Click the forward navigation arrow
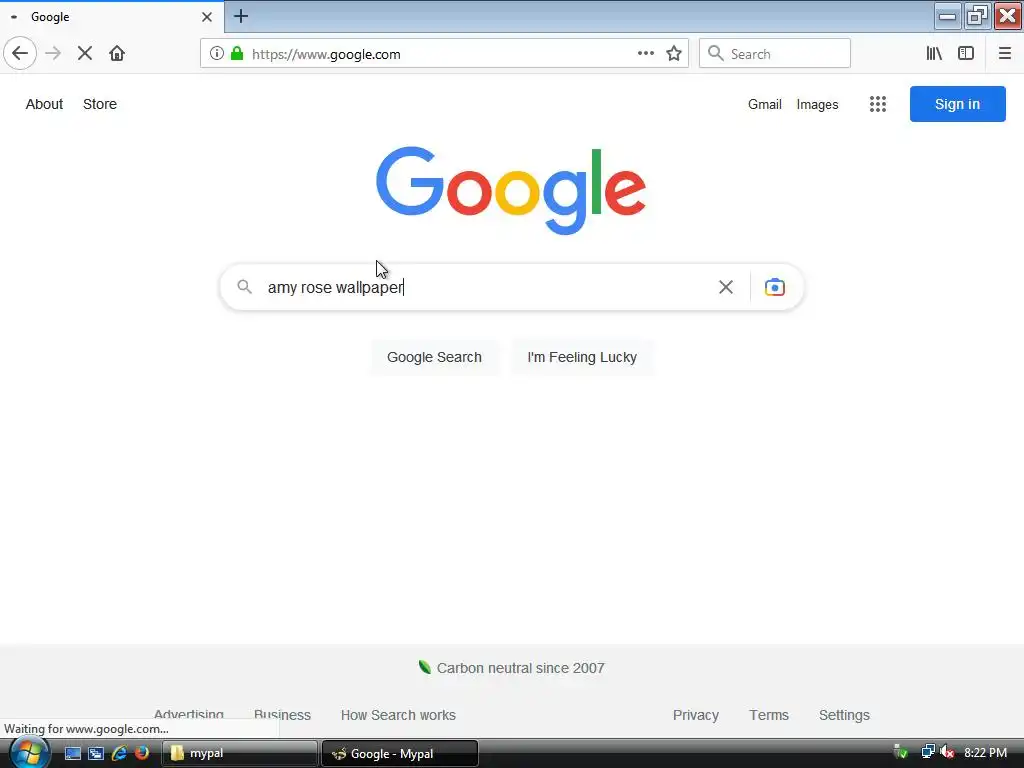The width and height of the screenshot is (1024, 768). [x=53, y=54]
